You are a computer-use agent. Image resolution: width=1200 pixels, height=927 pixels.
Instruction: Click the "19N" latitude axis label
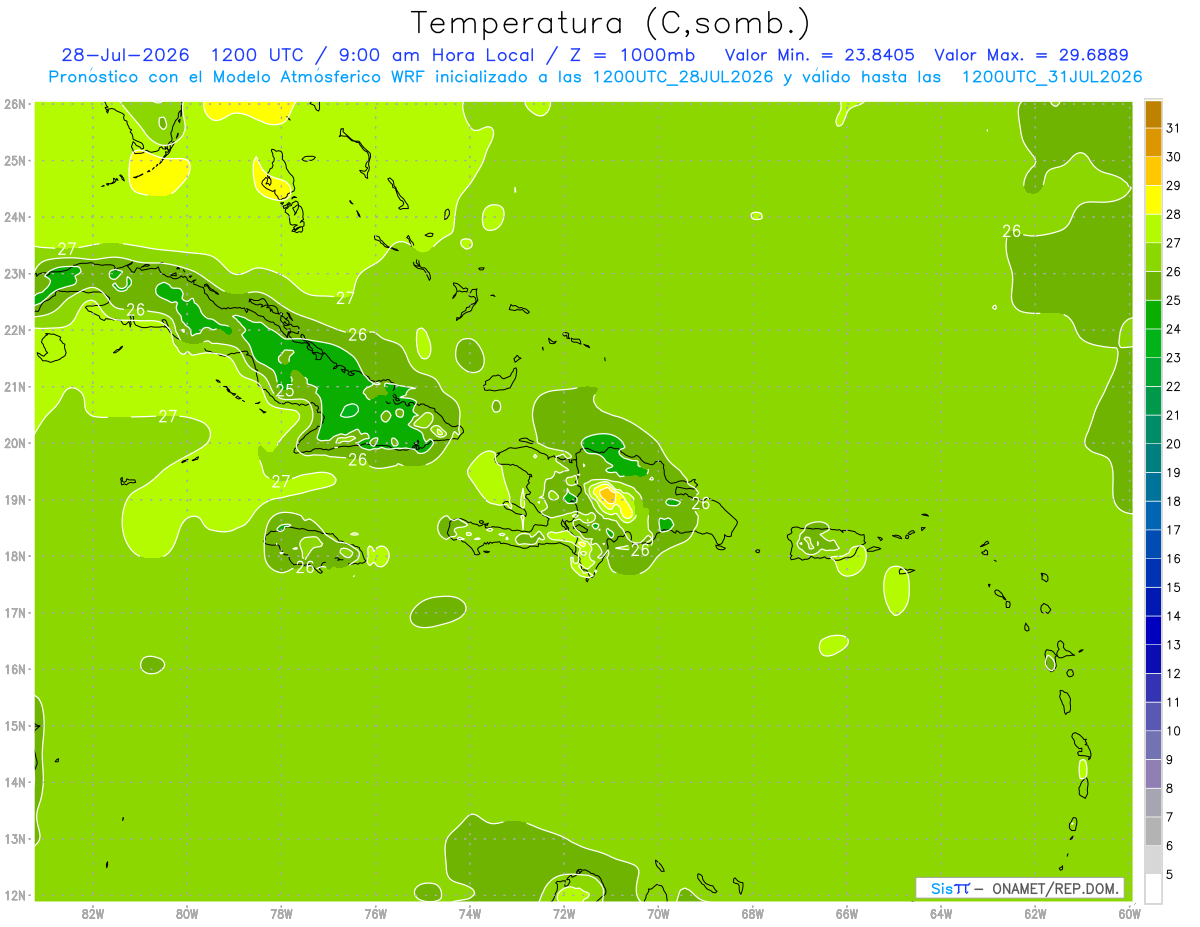[15, 499]
